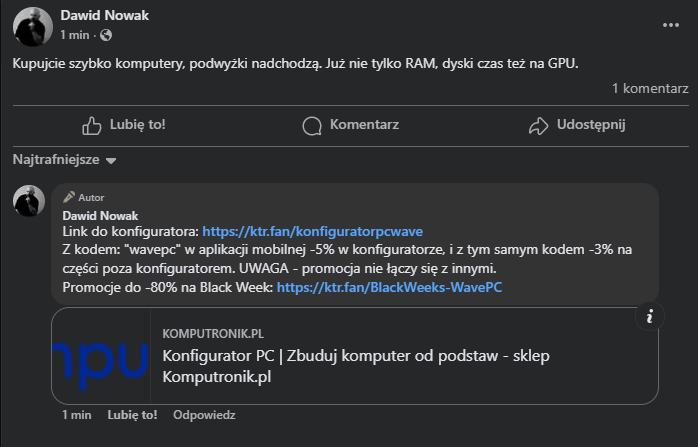The height and width of the screenshot is (447, 698).
Task: Click the globe public-audience icon
Action: coord(106,35)
